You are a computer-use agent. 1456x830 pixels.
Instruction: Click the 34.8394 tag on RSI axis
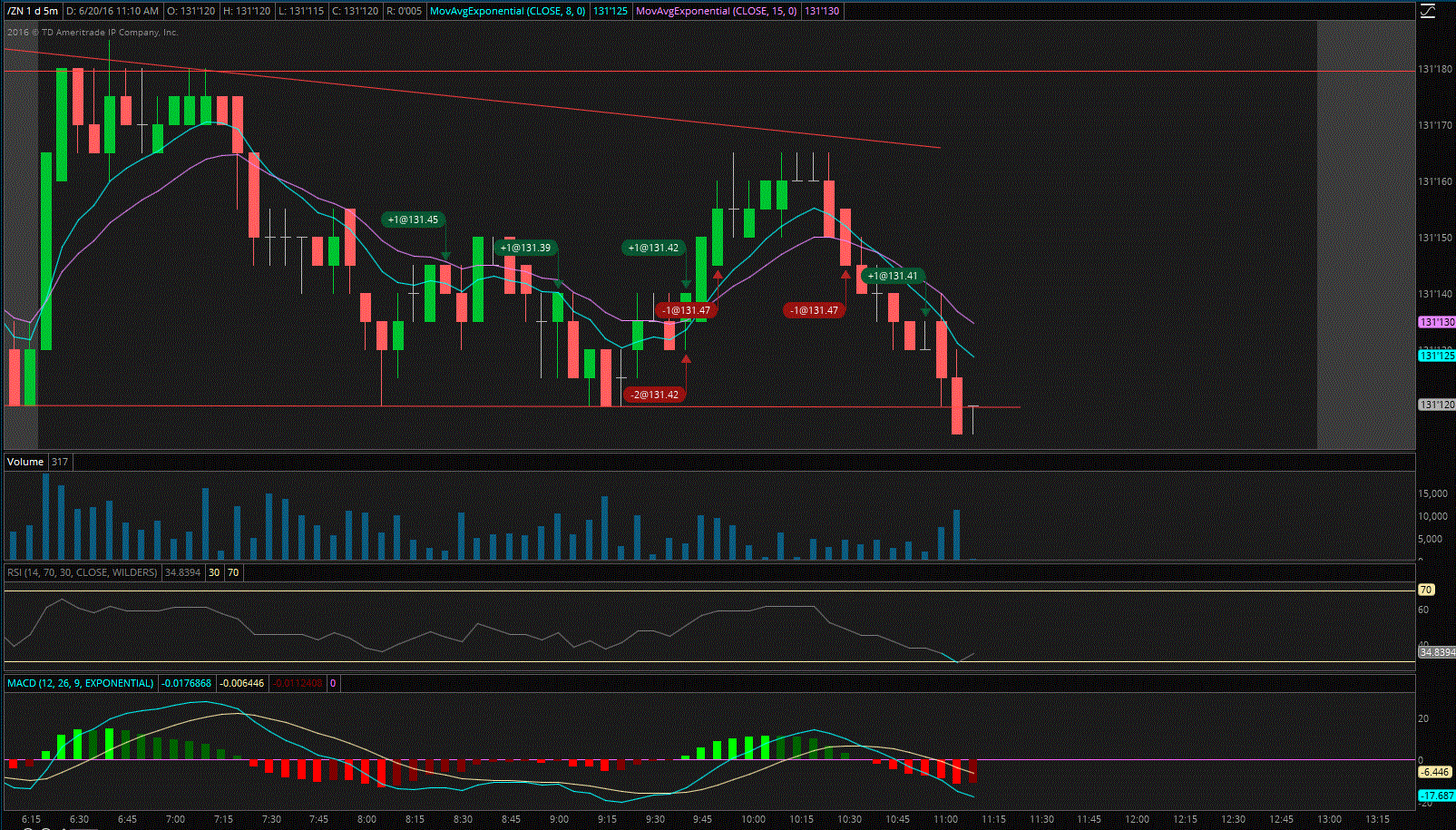[1437, 652]
